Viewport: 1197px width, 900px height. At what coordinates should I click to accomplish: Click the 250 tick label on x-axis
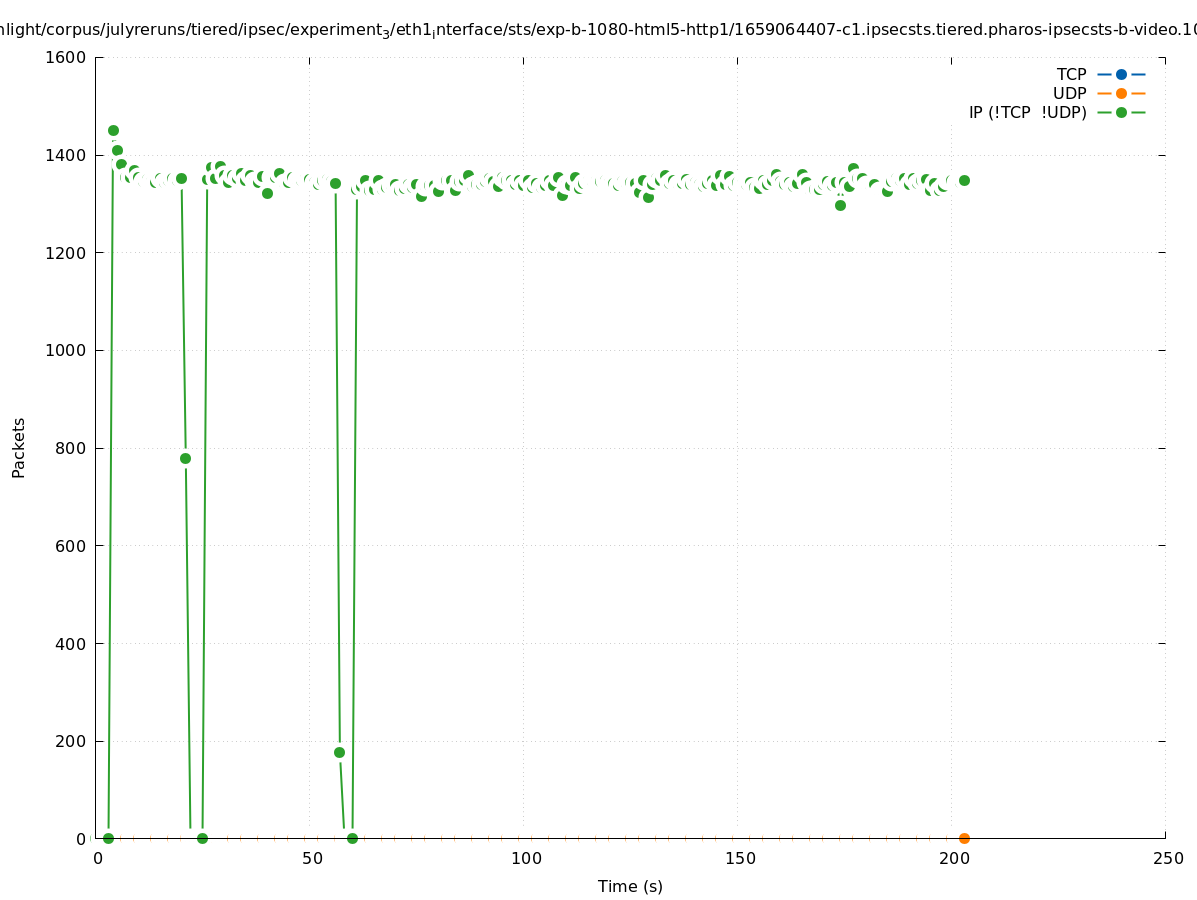point(1168,858)
